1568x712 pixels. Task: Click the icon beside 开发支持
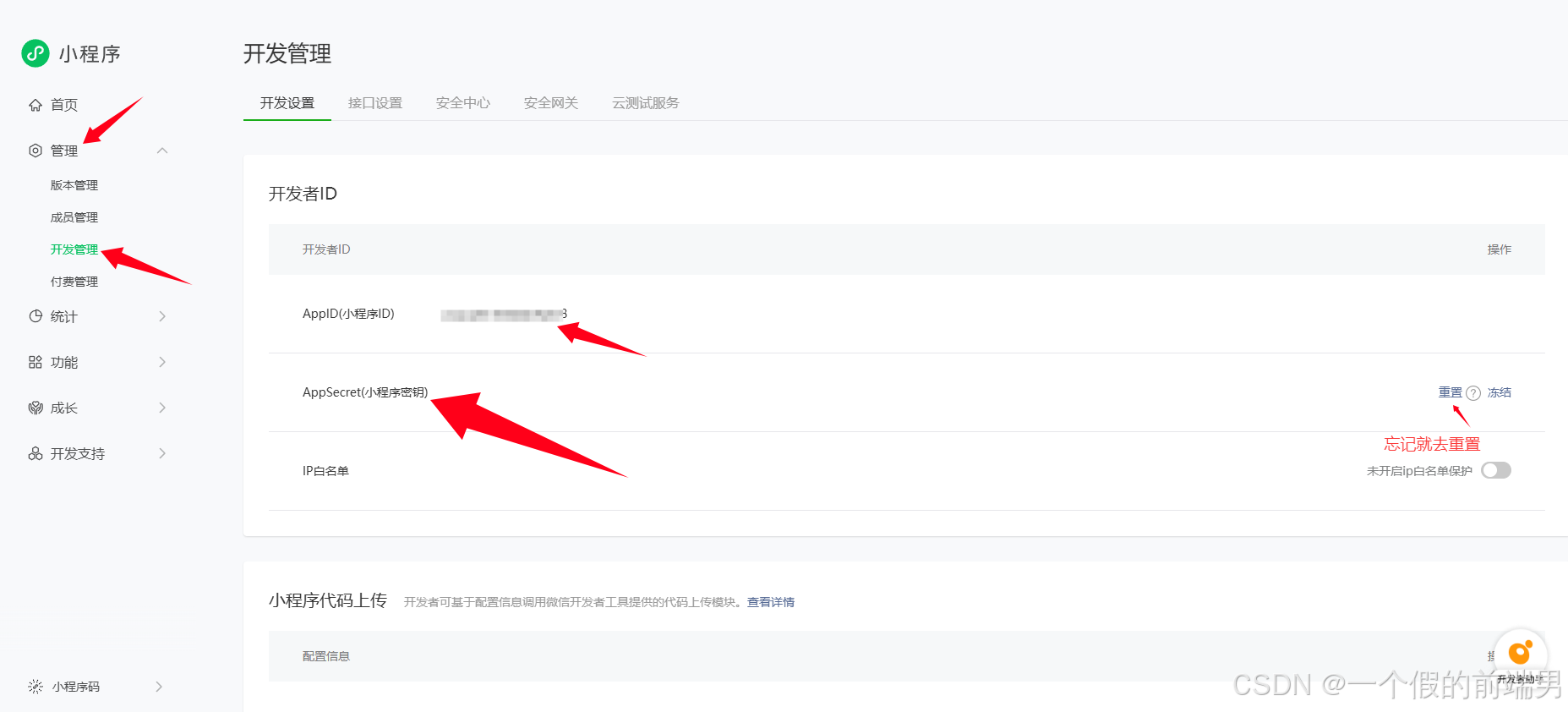pyautogui.click(x=36, y=453)
